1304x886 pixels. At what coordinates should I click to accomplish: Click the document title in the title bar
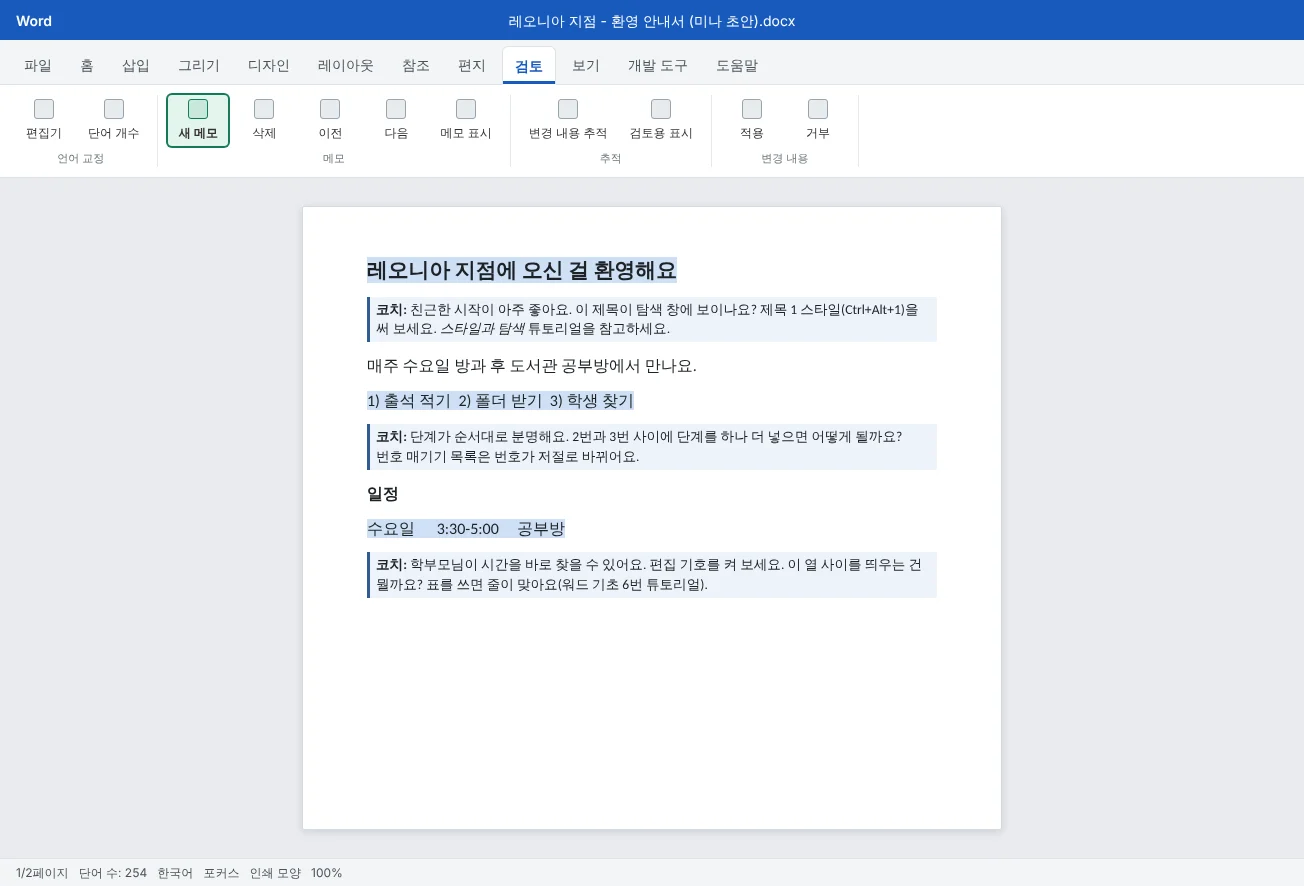coord(652,21)
